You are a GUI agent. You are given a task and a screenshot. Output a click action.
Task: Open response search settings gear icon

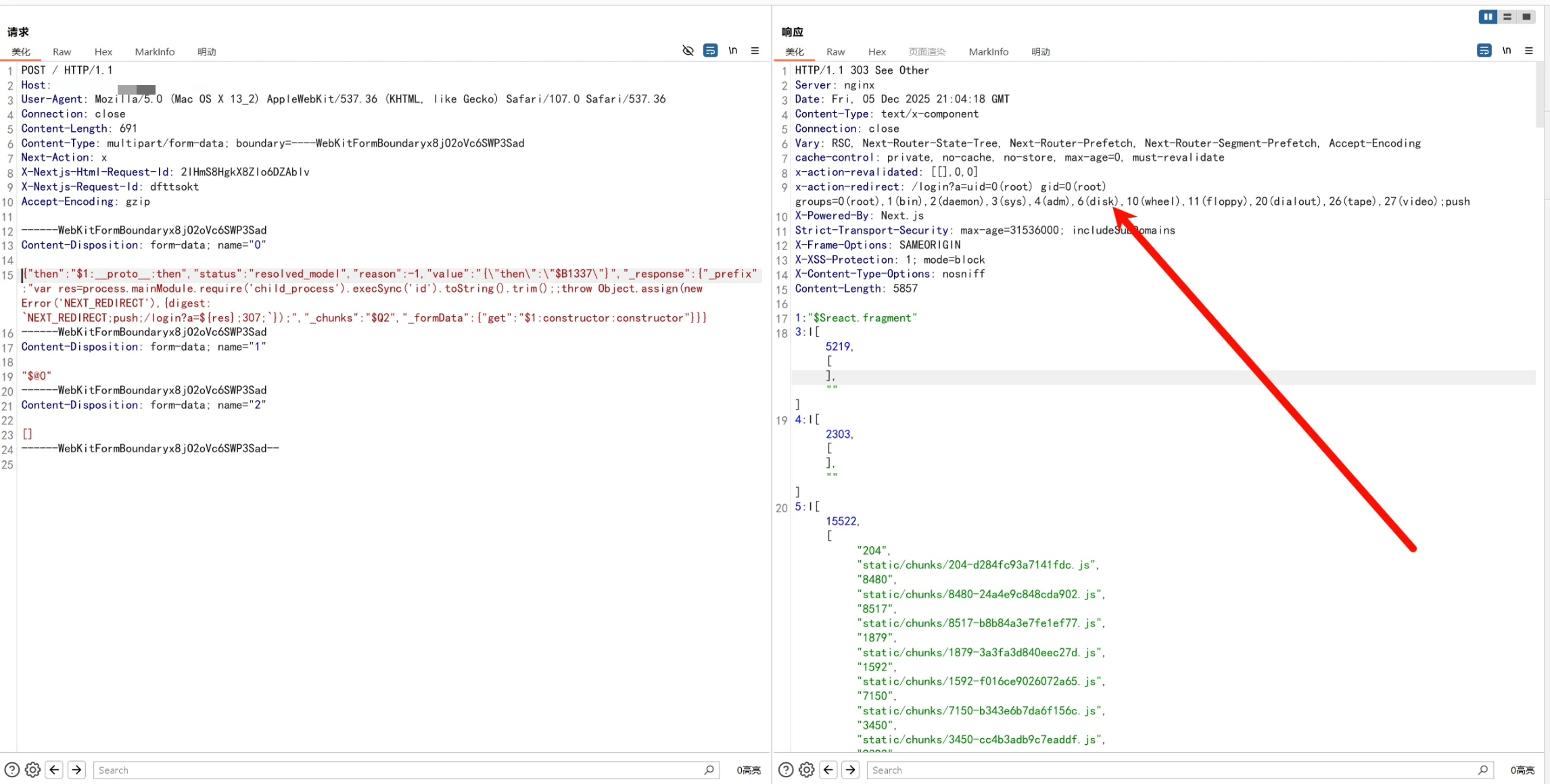click(x=806, y=770)
